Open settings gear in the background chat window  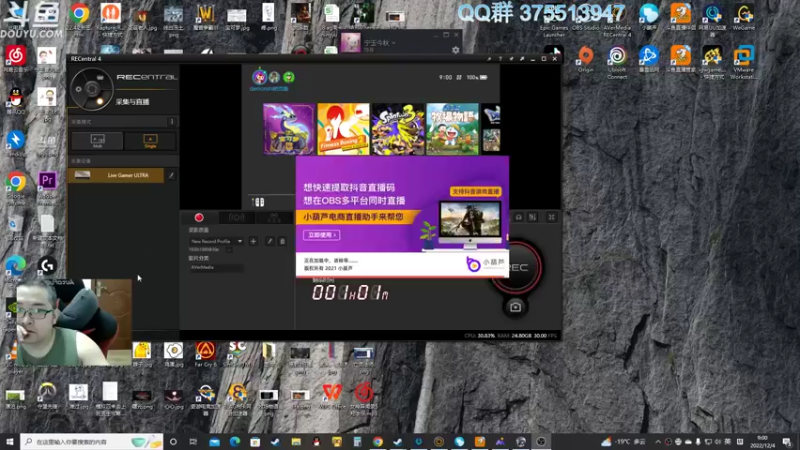pos(456,49)
